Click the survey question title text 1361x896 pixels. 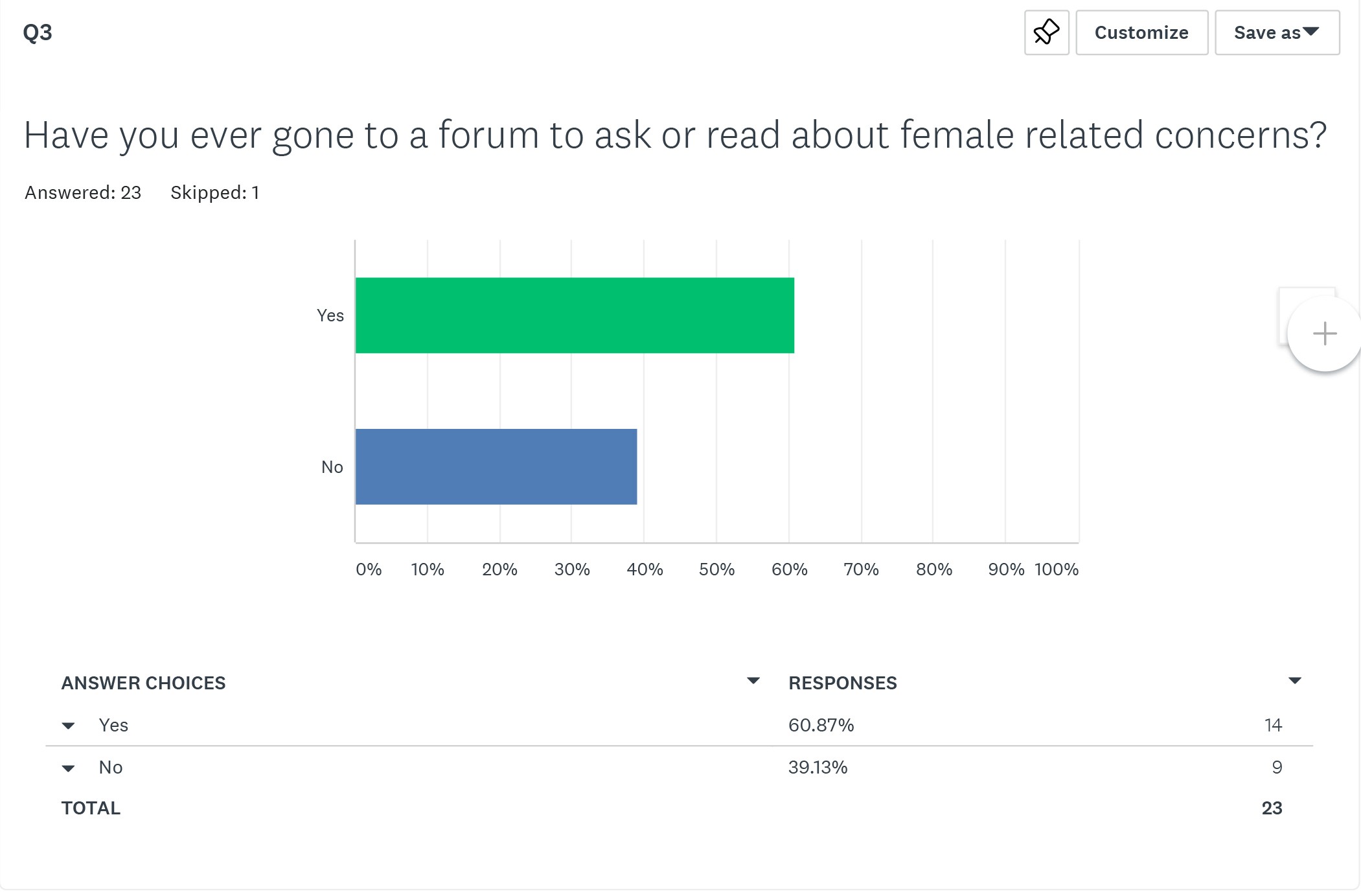click(x=675, y=135)
